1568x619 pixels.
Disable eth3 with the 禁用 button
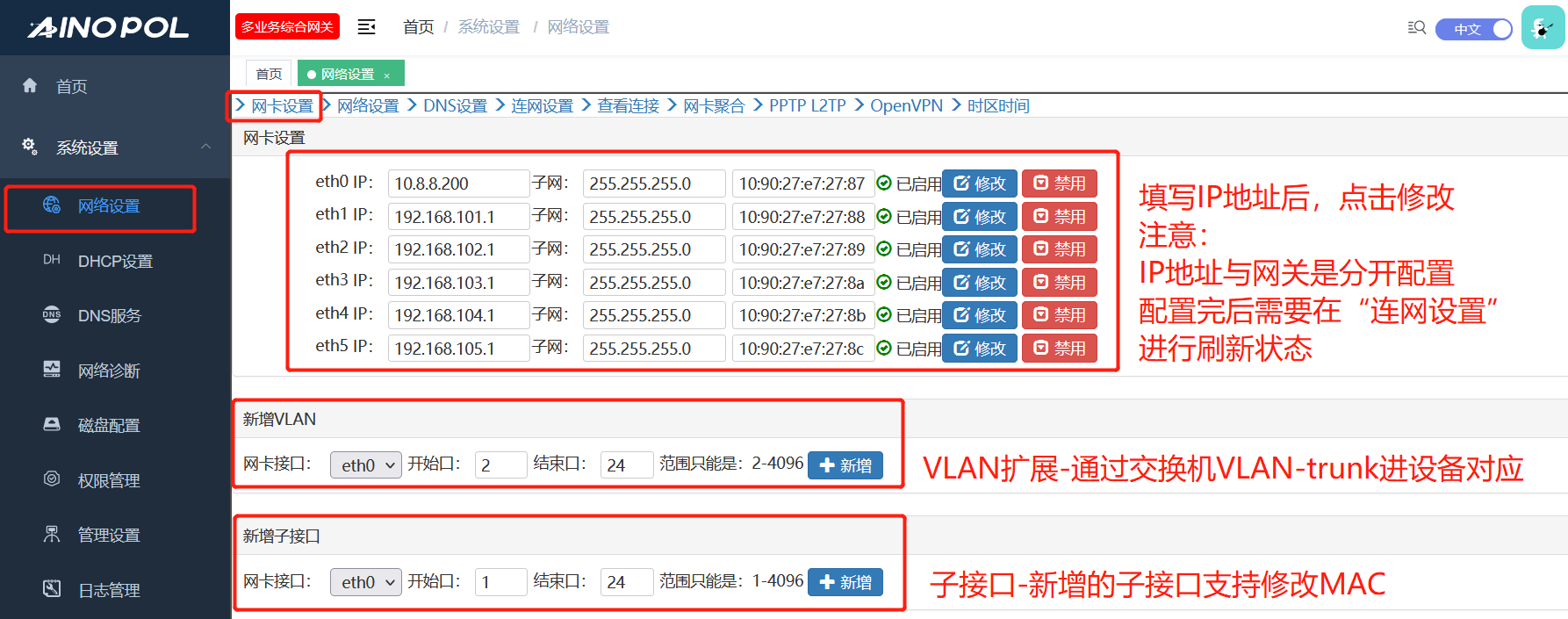1059,283
